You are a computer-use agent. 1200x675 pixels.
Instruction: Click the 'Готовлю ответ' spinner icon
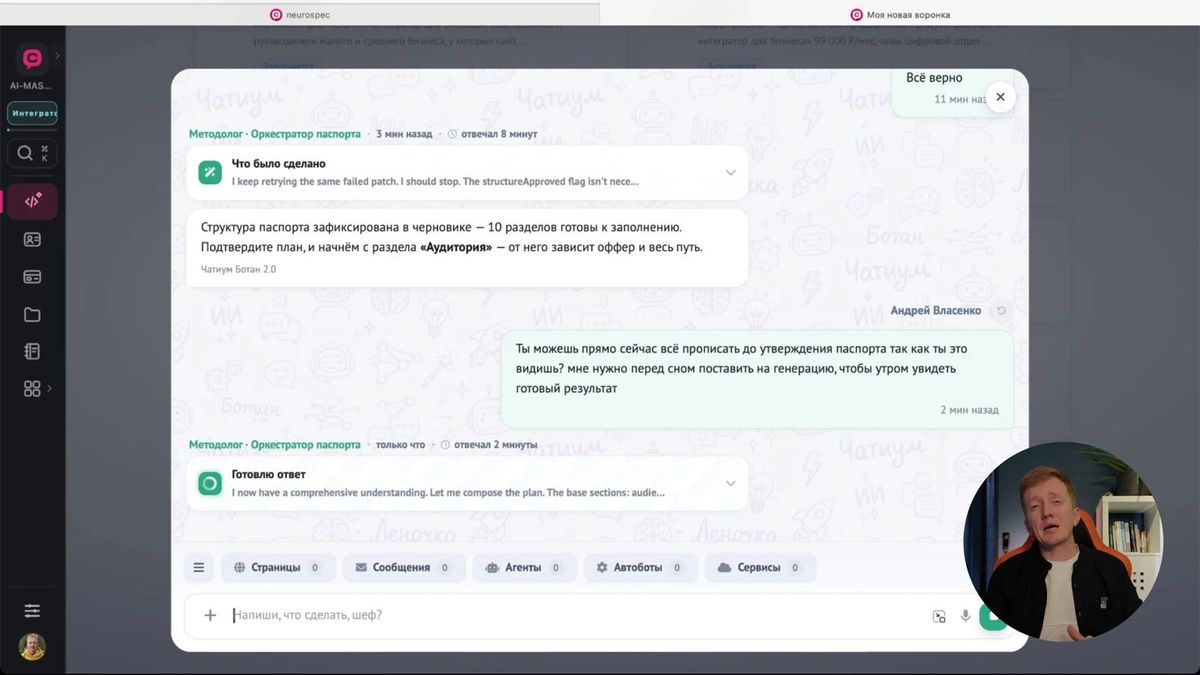pos(210,484)
